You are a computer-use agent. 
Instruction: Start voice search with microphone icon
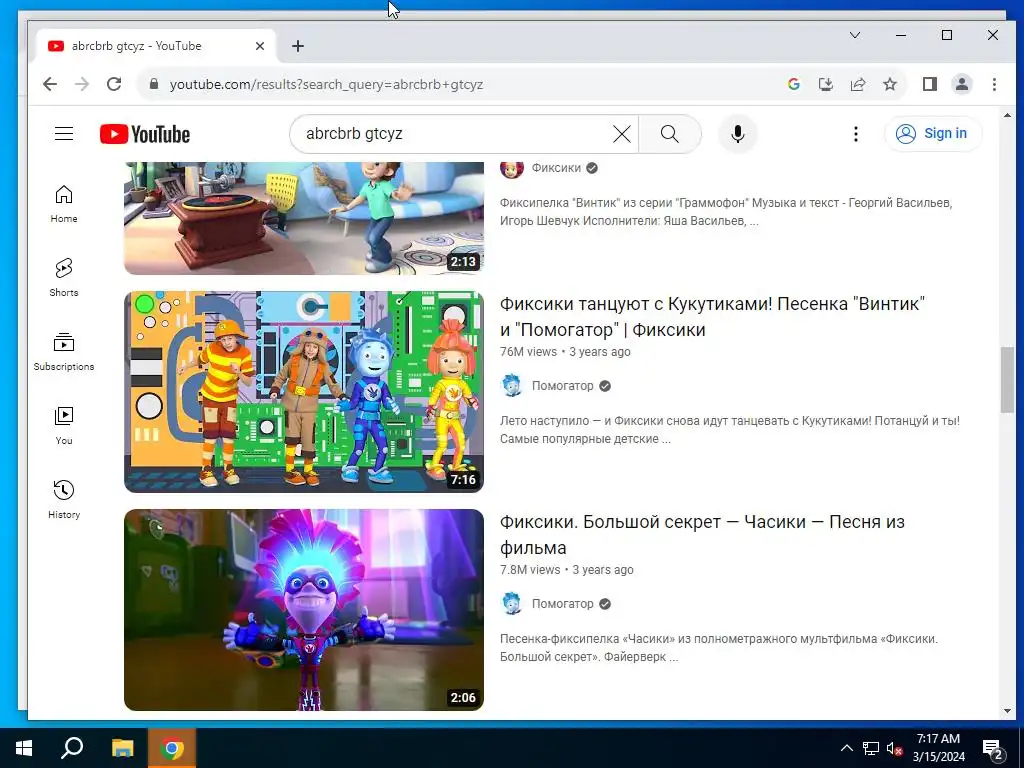click(x=737, y=134)
